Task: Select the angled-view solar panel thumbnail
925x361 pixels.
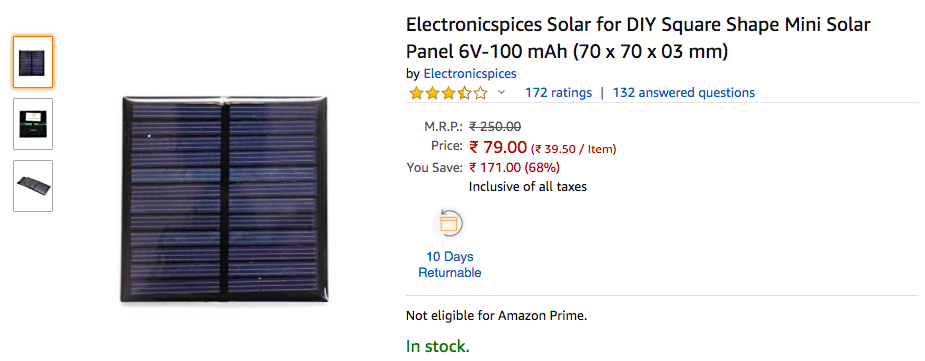Action: coord(33,186)
